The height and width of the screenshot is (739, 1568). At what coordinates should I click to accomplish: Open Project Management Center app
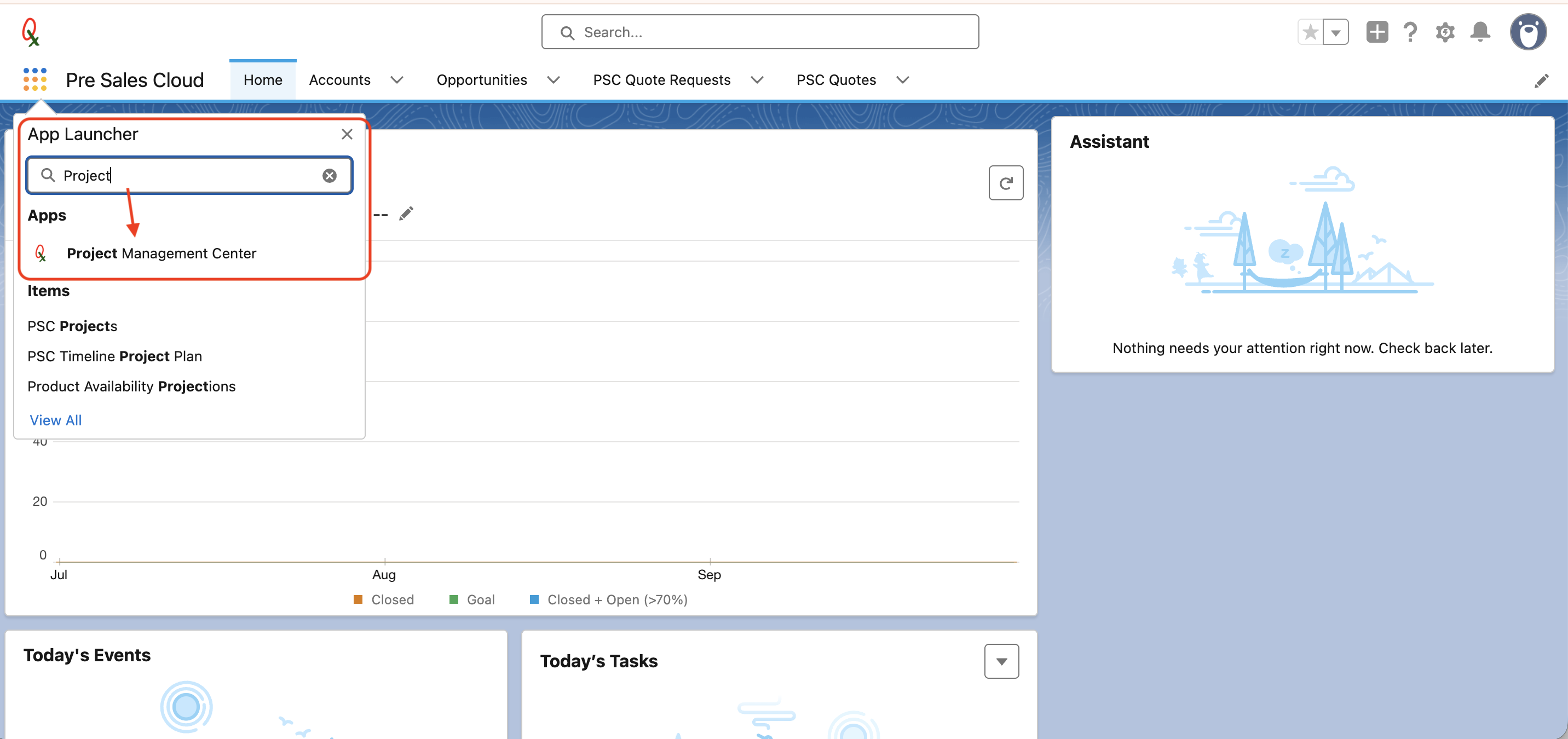click(x=162, y=253)
